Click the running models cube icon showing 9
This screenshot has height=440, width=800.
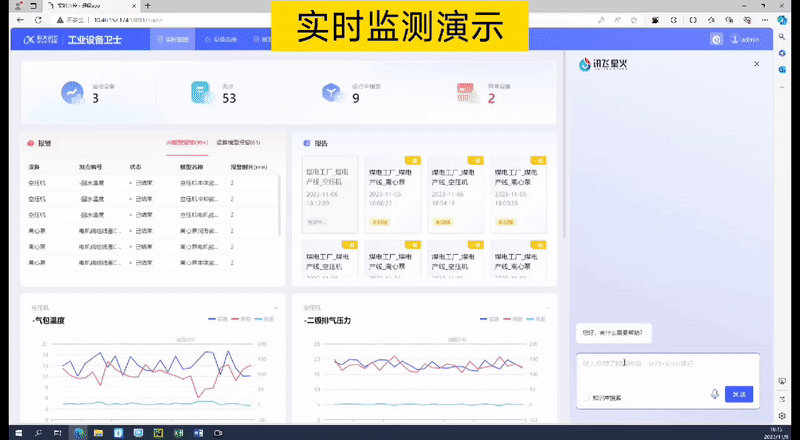(x=332, y=93)
